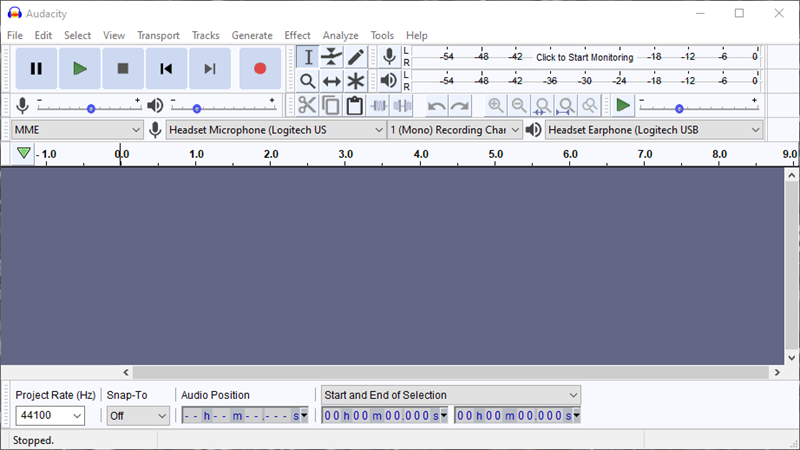Open the Edit menu
This screenshot has width=800, height=450.
43,36
